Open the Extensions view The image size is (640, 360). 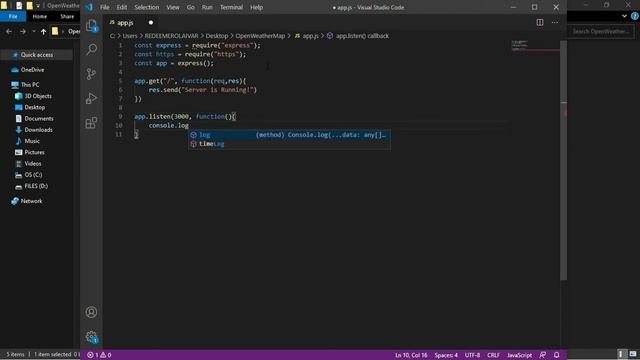(x=91, y=123)
